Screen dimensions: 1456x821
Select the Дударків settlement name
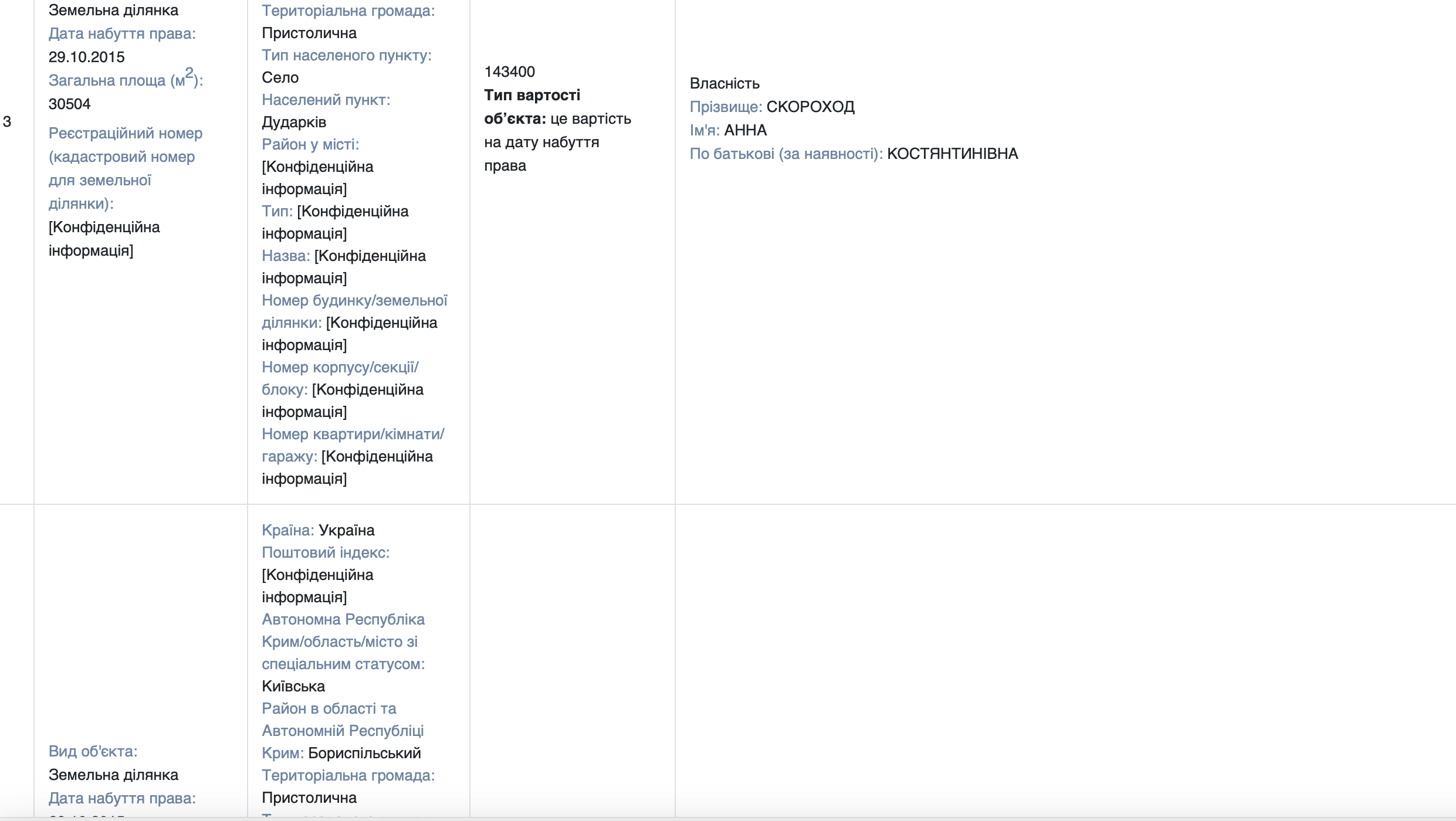pyautogui.click(x=293, y=122)
